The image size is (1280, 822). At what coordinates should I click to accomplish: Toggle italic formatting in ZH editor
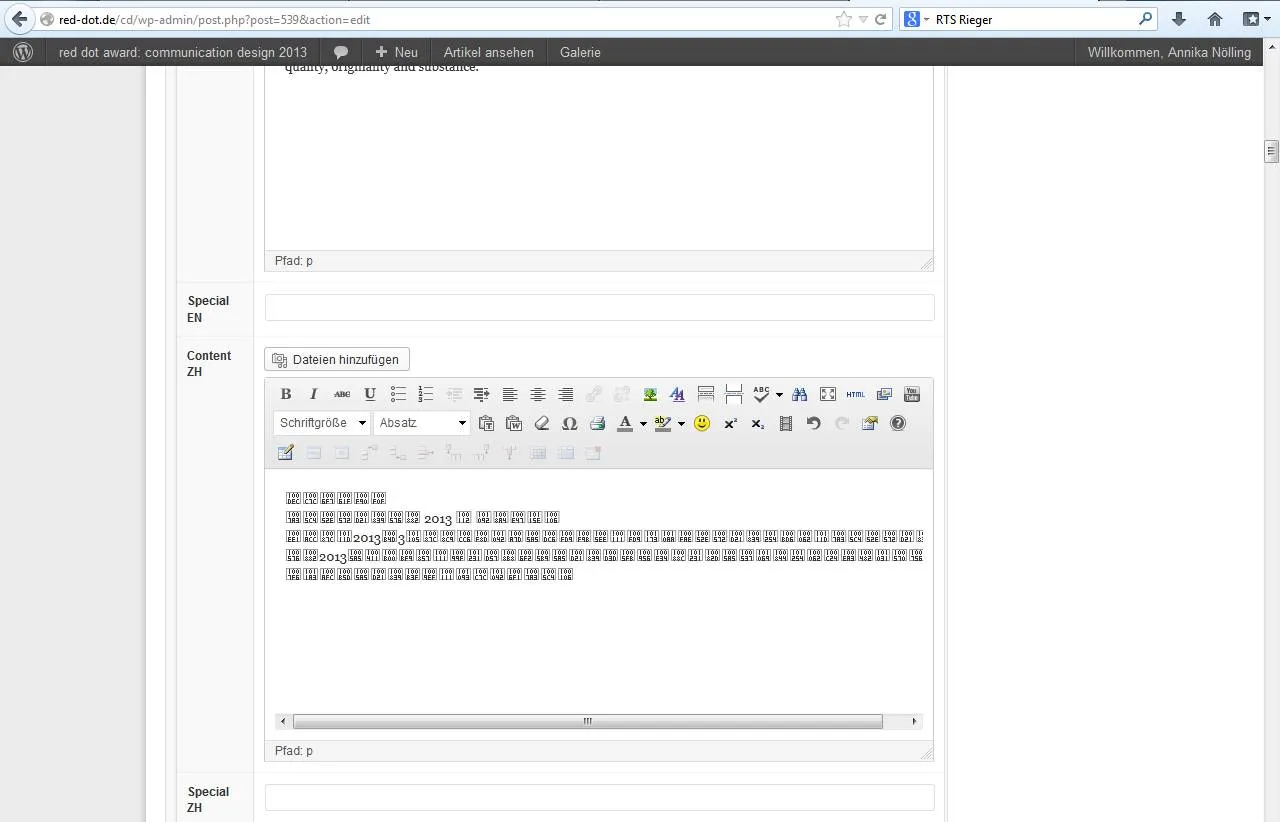click(x=314, y=394)
